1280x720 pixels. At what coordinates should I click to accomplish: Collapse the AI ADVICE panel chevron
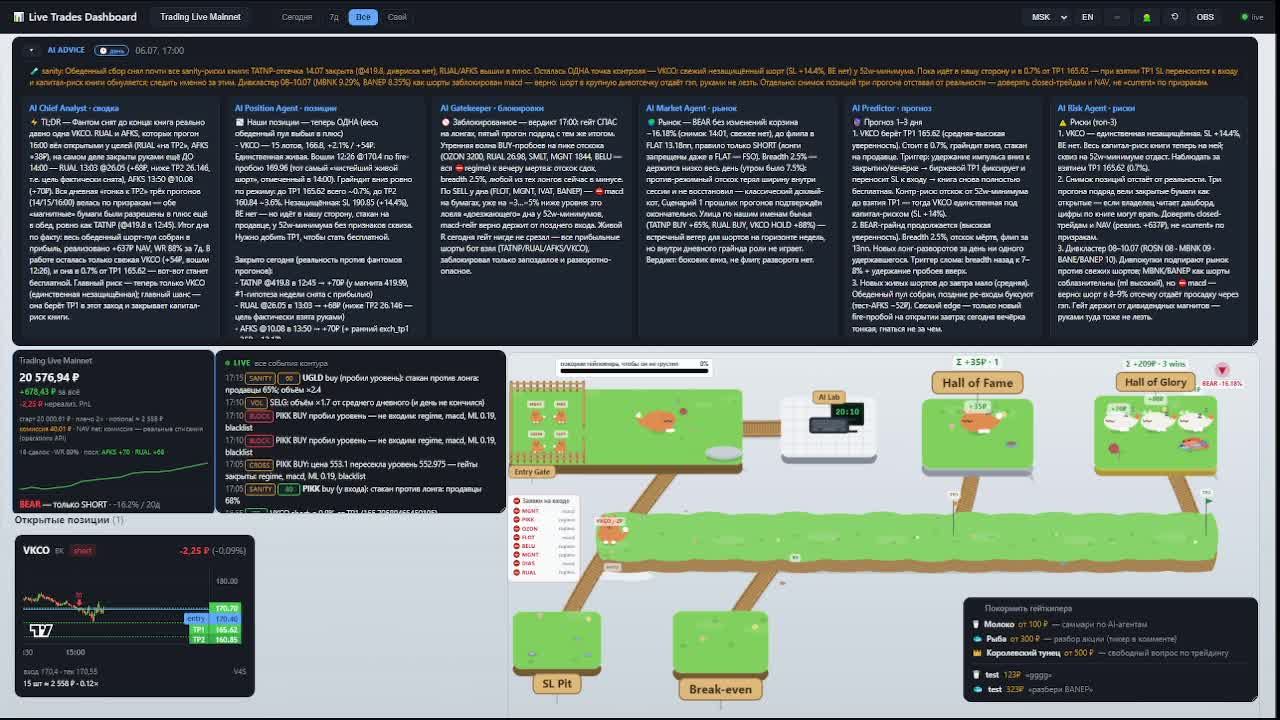click(31, 50)
